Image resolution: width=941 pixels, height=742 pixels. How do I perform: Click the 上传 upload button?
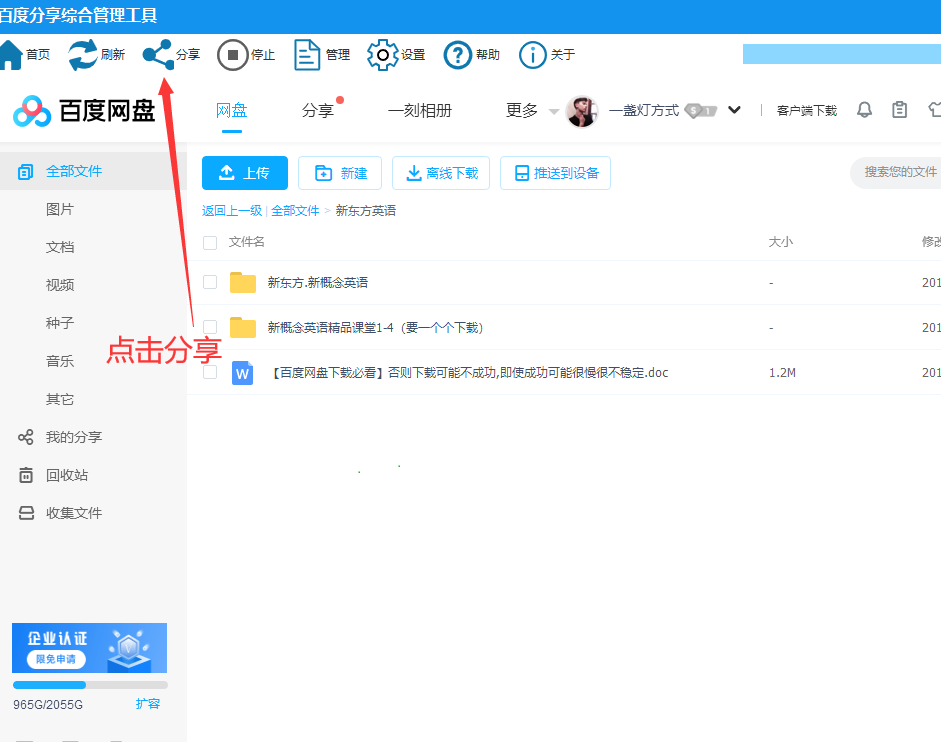coord(245,173)
